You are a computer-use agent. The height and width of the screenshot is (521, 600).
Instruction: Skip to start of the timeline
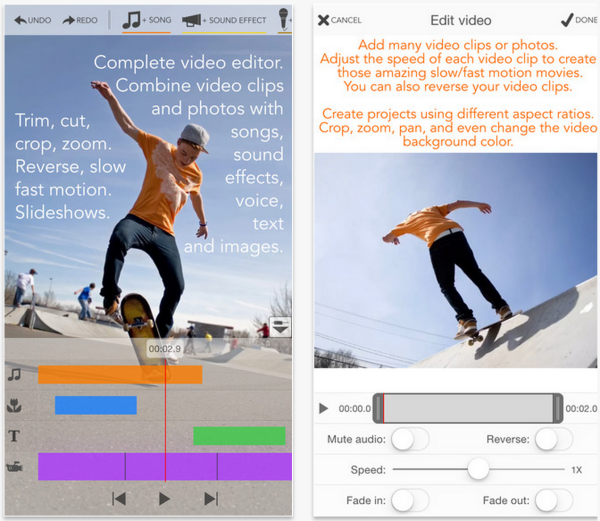(119, 499)
